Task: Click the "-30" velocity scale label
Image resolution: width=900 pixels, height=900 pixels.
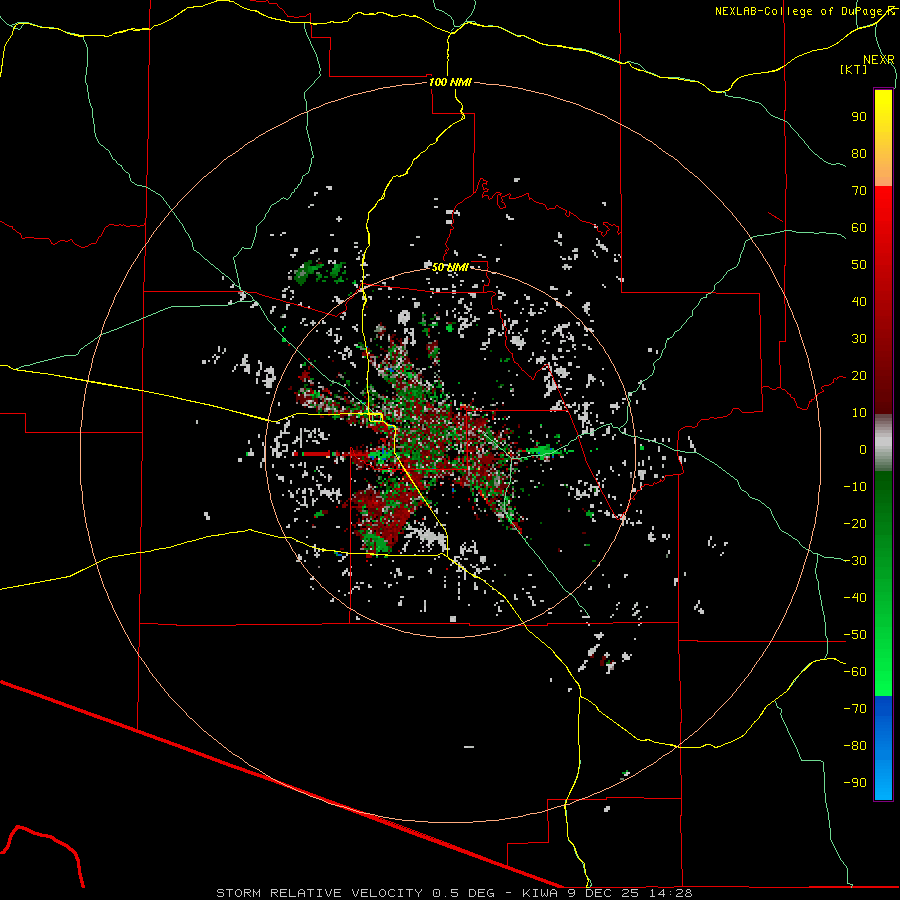Action: click(855, 561)
